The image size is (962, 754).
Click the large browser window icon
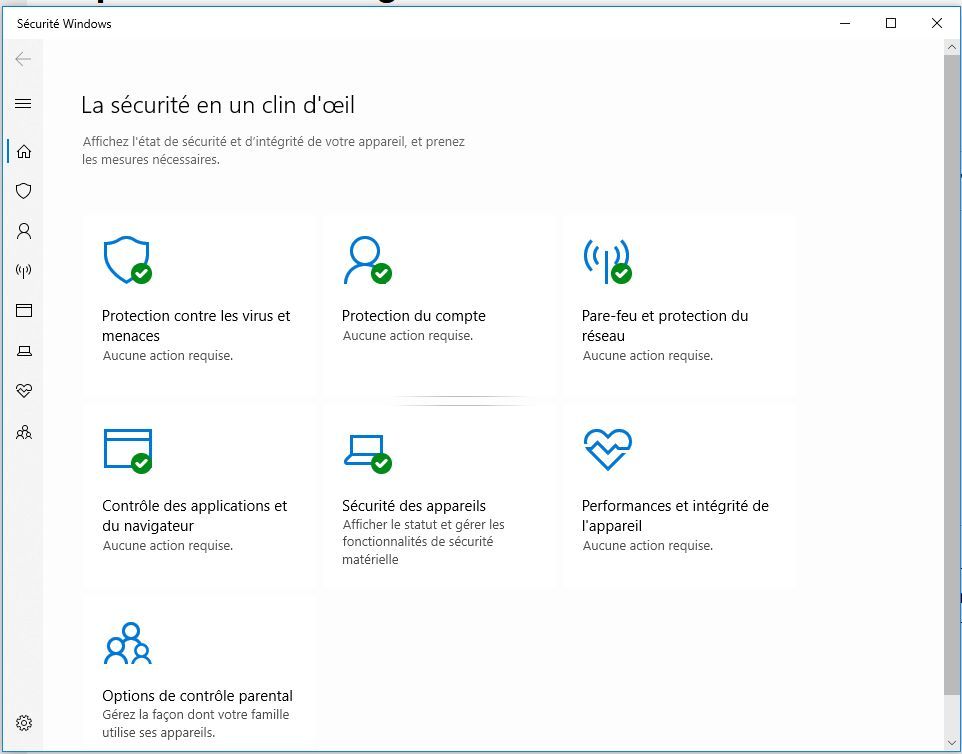click(128, 450)
